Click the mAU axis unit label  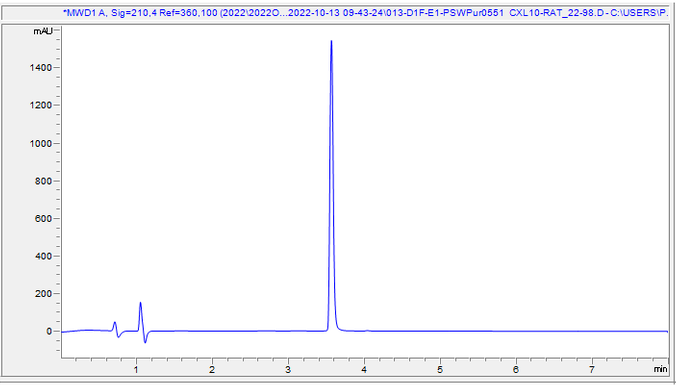click(x=43, y=31)
